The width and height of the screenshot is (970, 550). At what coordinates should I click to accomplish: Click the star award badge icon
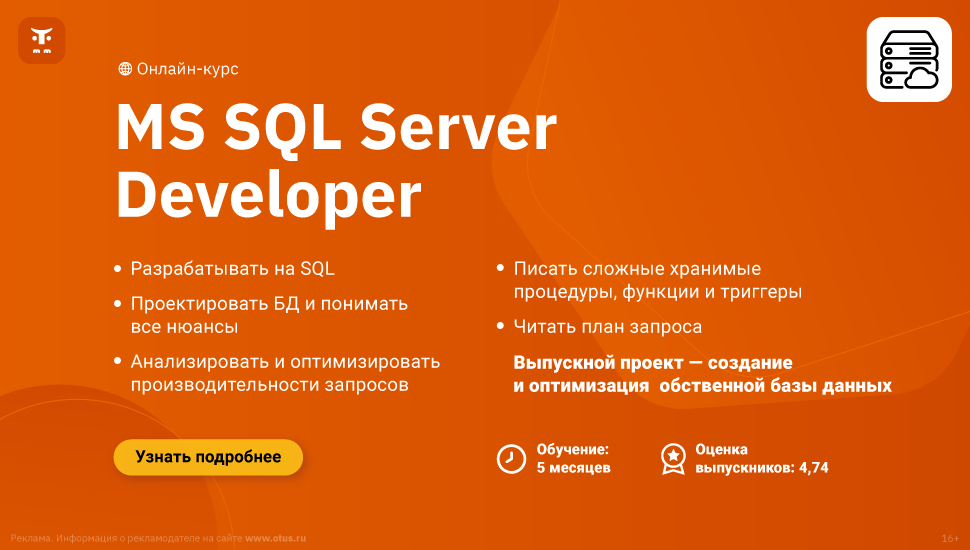click(x=673, y=458)
